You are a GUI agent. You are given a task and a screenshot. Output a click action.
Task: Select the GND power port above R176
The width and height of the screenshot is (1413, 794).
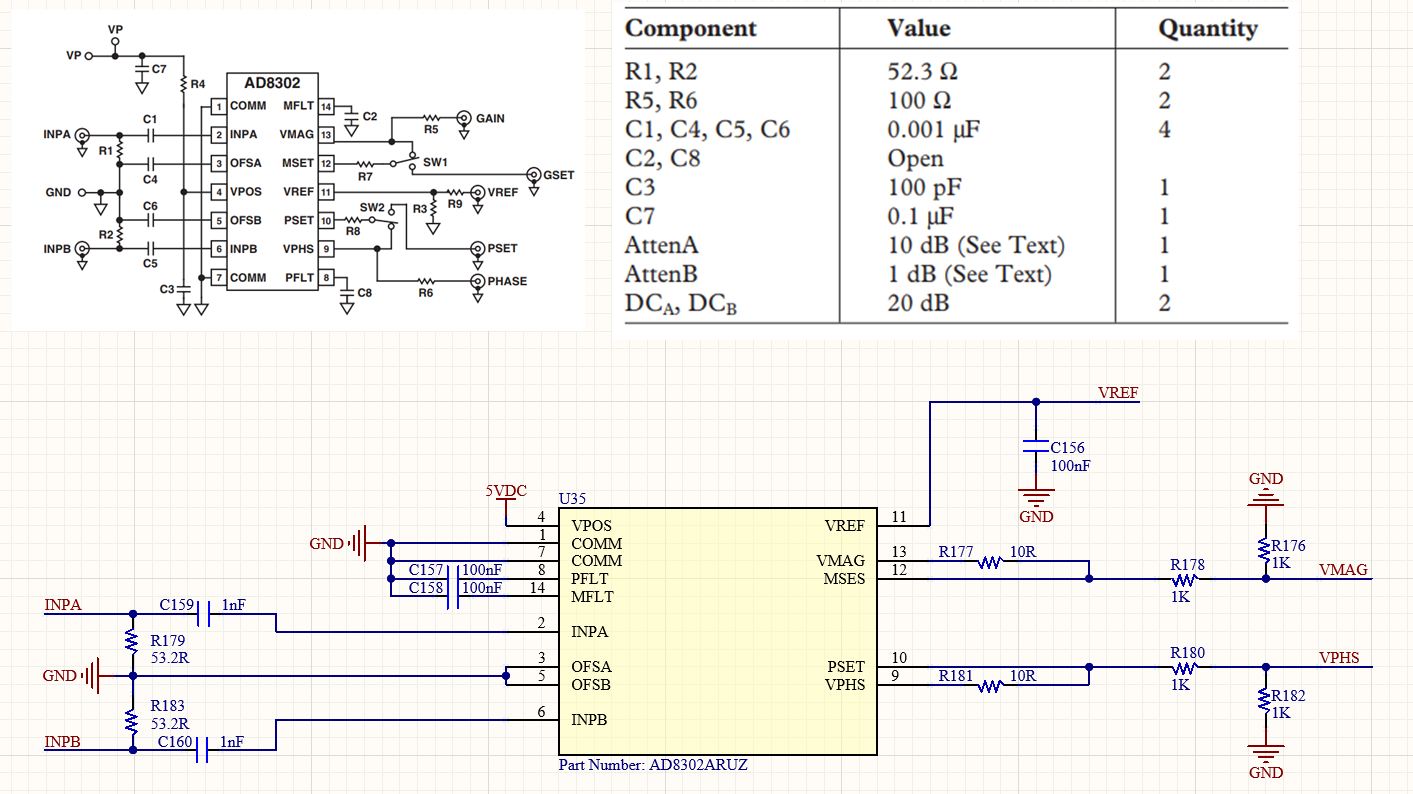point(1266,489)
